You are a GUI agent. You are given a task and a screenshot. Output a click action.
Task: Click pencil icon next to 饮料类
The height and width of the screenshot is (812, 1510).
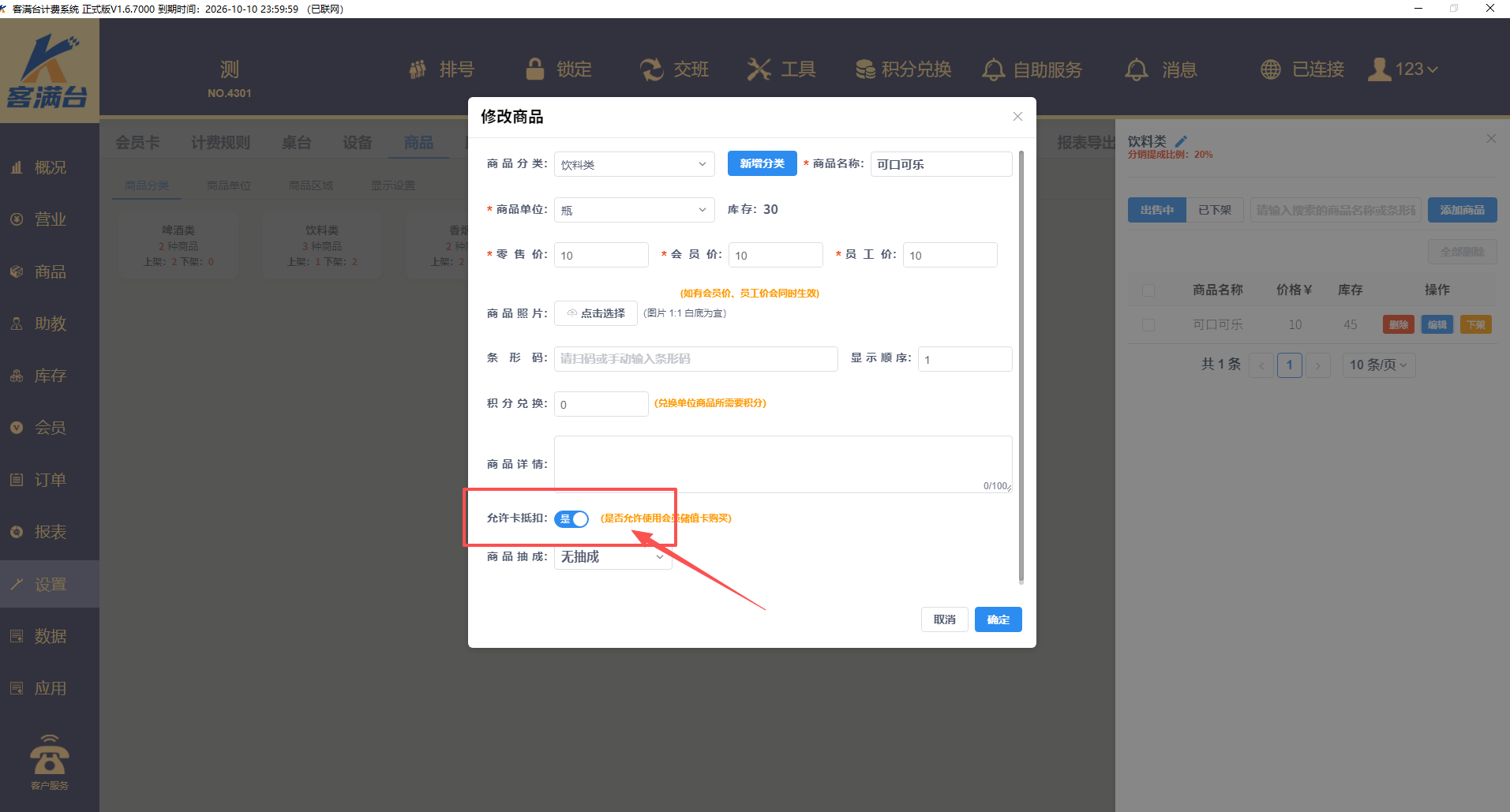1181,141
